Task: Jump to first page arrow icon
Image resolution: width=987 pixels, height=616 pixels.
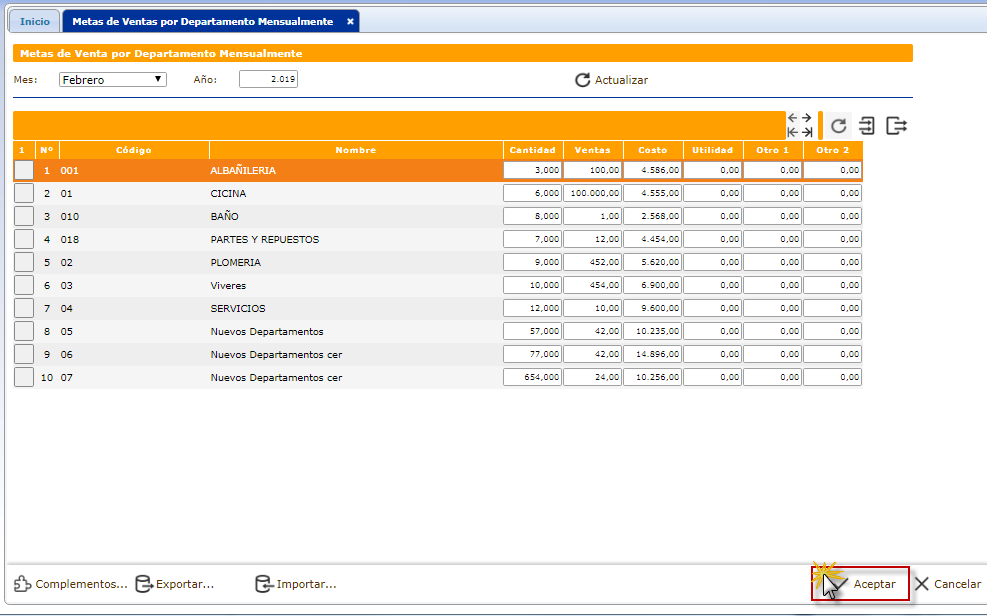Action: [x=793, y=132]
